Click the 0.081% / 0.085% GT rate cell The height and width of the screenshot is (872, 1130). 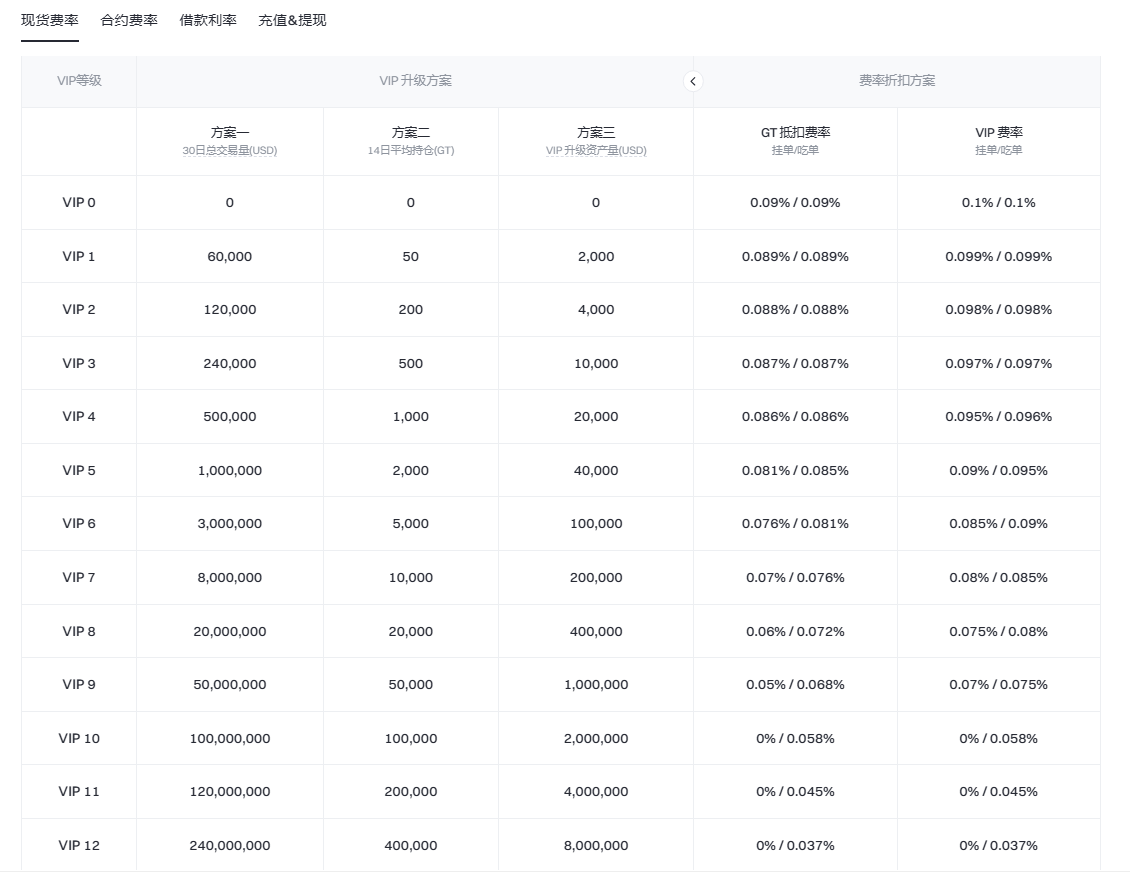coord(796,471)
